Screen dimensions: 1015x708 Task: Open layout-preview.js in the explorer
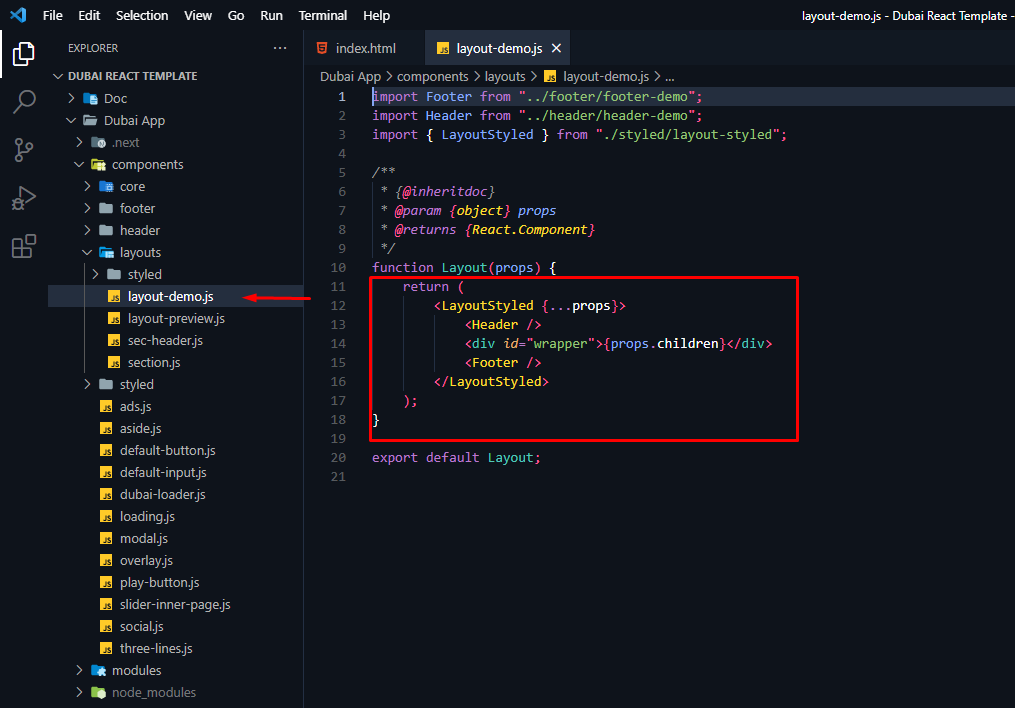pos(175,318)
